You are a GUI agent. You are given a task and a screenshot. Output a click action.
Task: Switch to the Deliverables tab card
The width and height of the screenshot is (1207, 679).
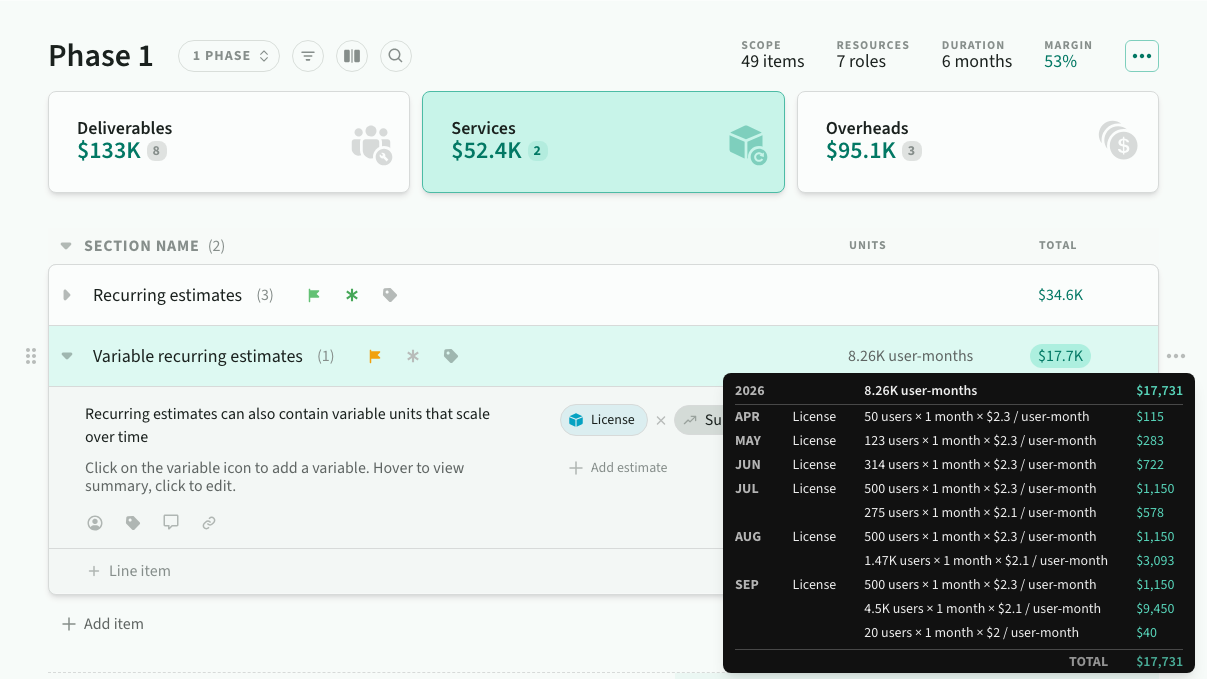click(x=229, y=142)
